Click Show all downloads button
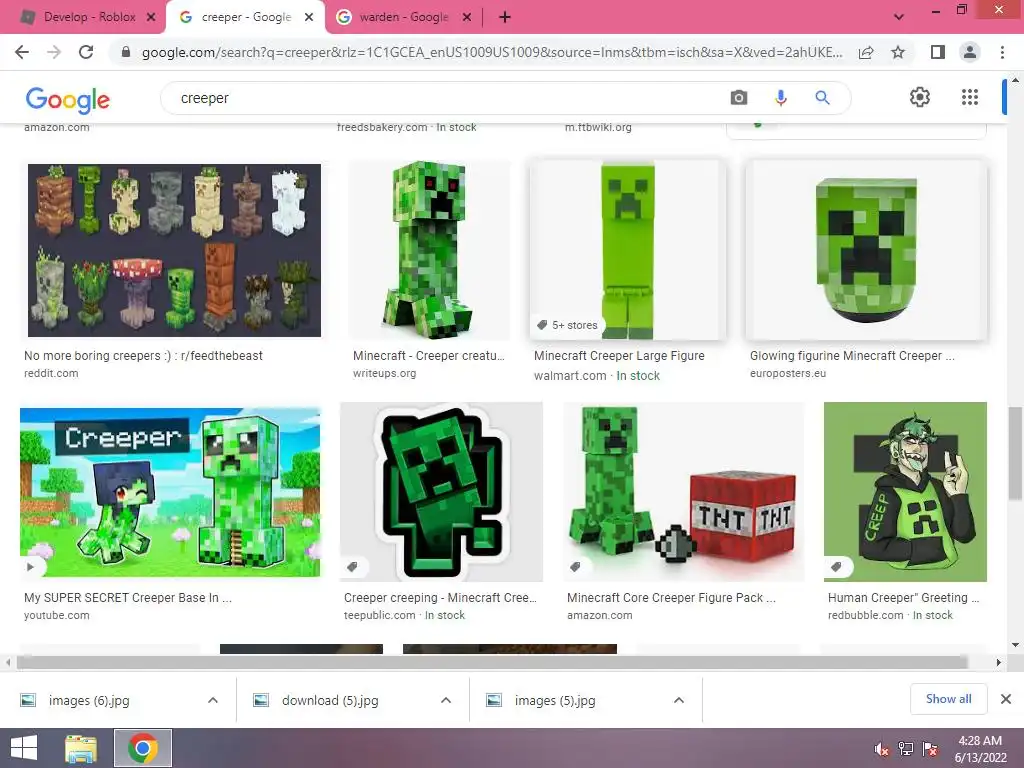 click(948, 699)
